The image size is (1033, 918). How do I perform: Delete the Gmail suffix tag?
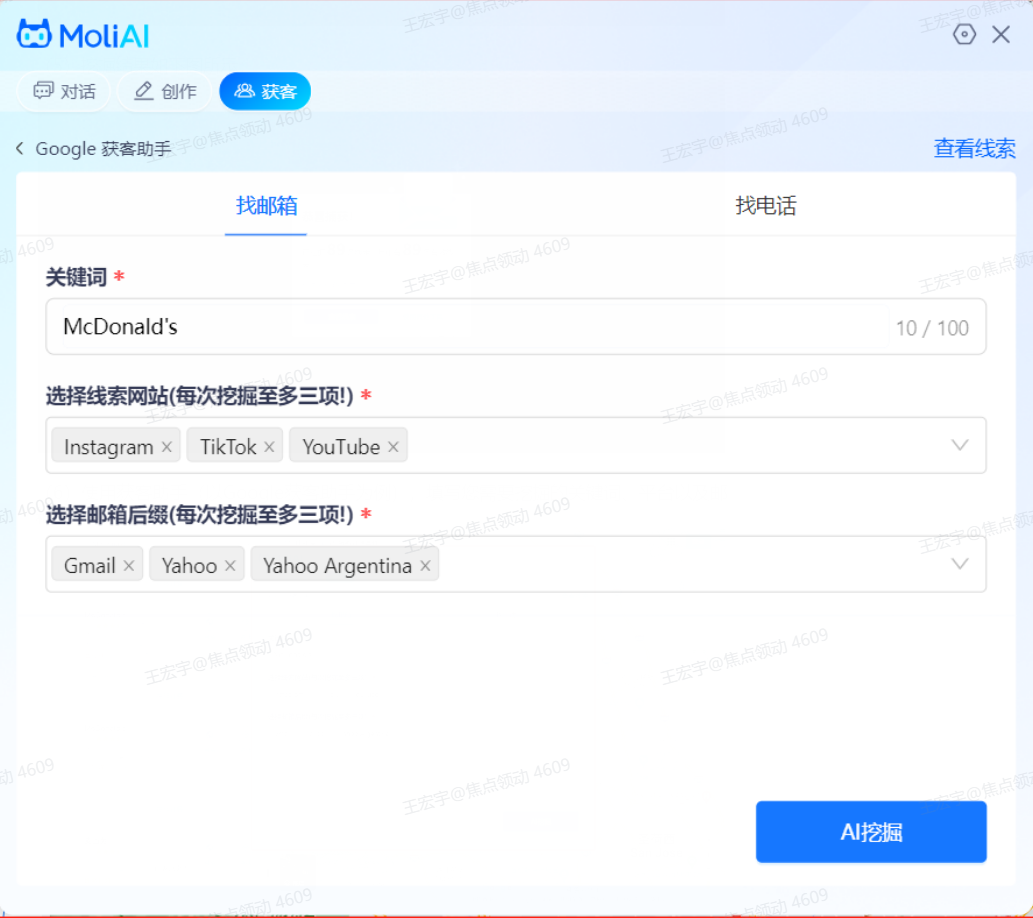[x=129, y=566]
